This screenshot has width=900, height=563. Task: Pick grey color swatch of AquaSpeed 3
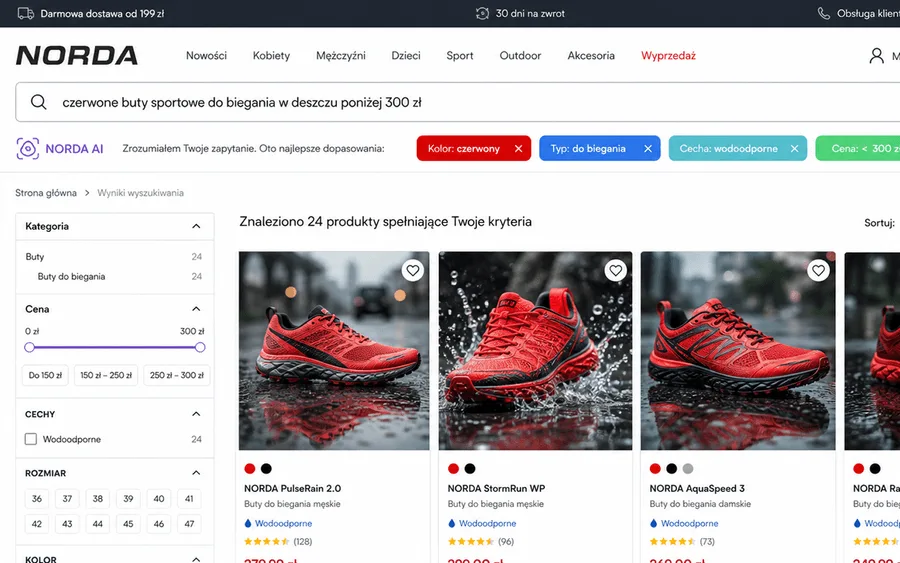(688, 469)
